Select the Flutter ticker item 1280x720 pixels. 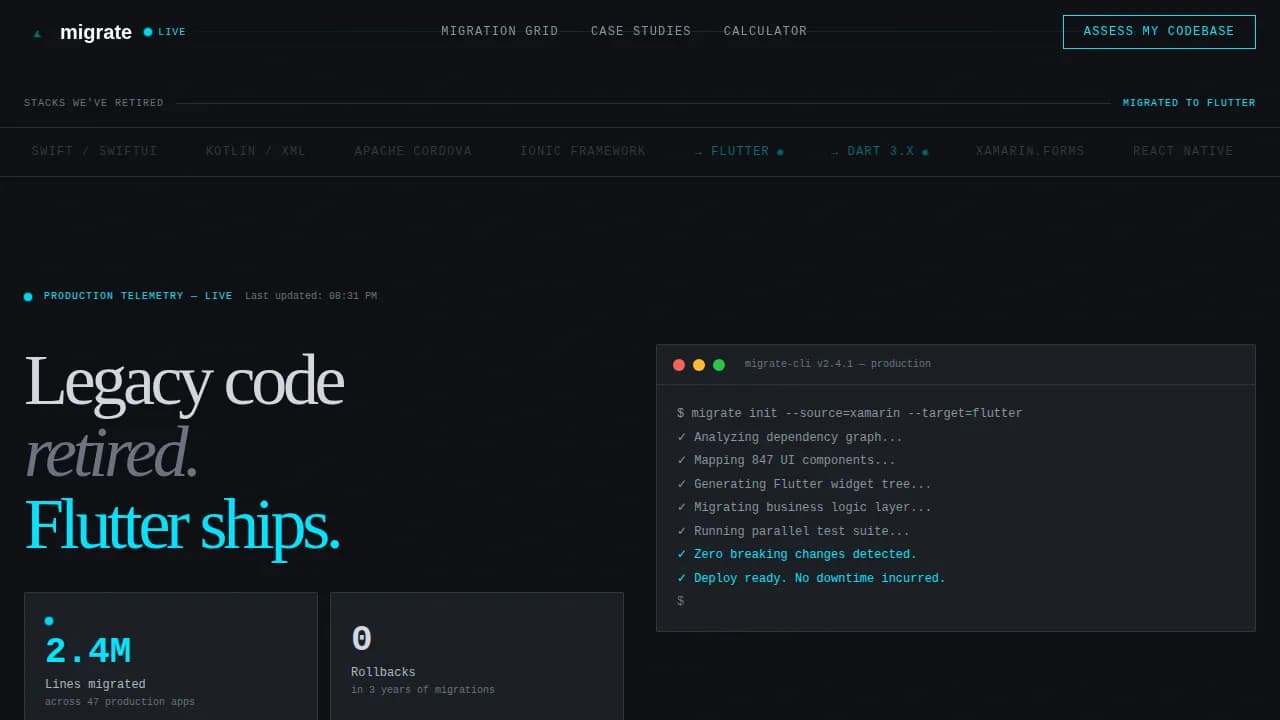pos(739,152)
